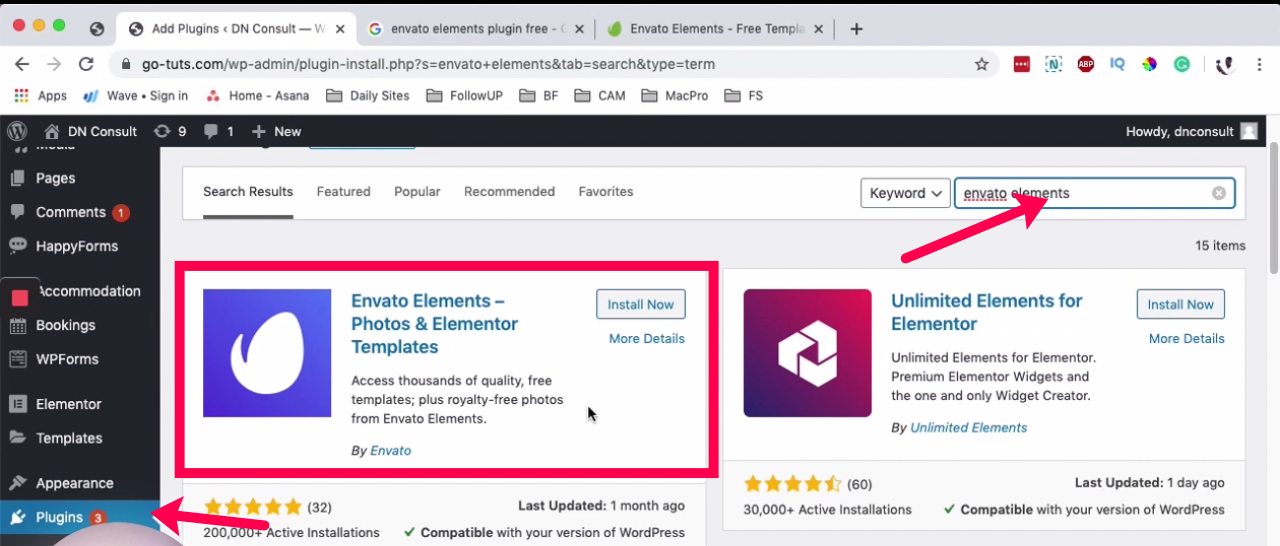Open MacPro bookmark folder

click(675, 96)
